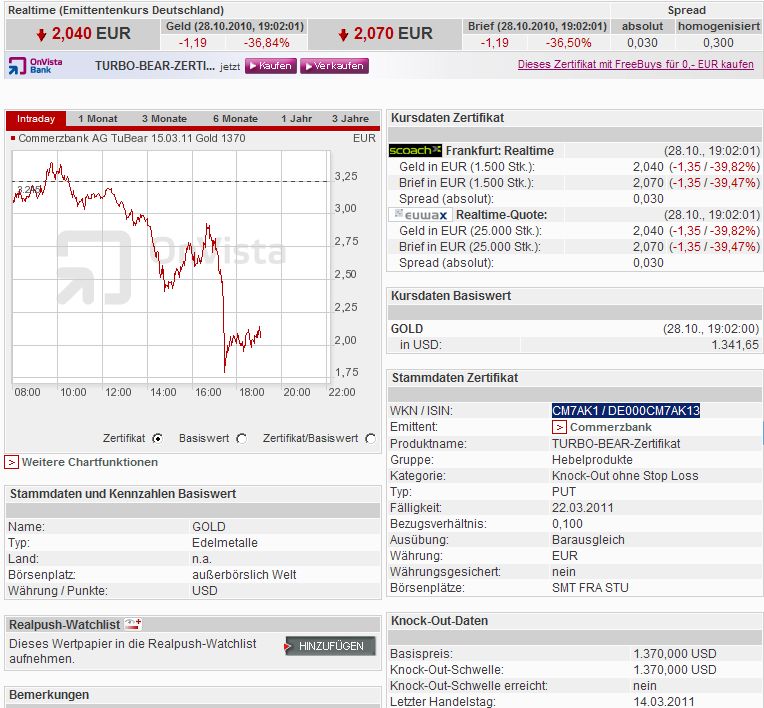Image resolution: width=764 pixels, height=708 pixels.
Task: Click the Kursdaten Basiswert section header
Action: 451,296
